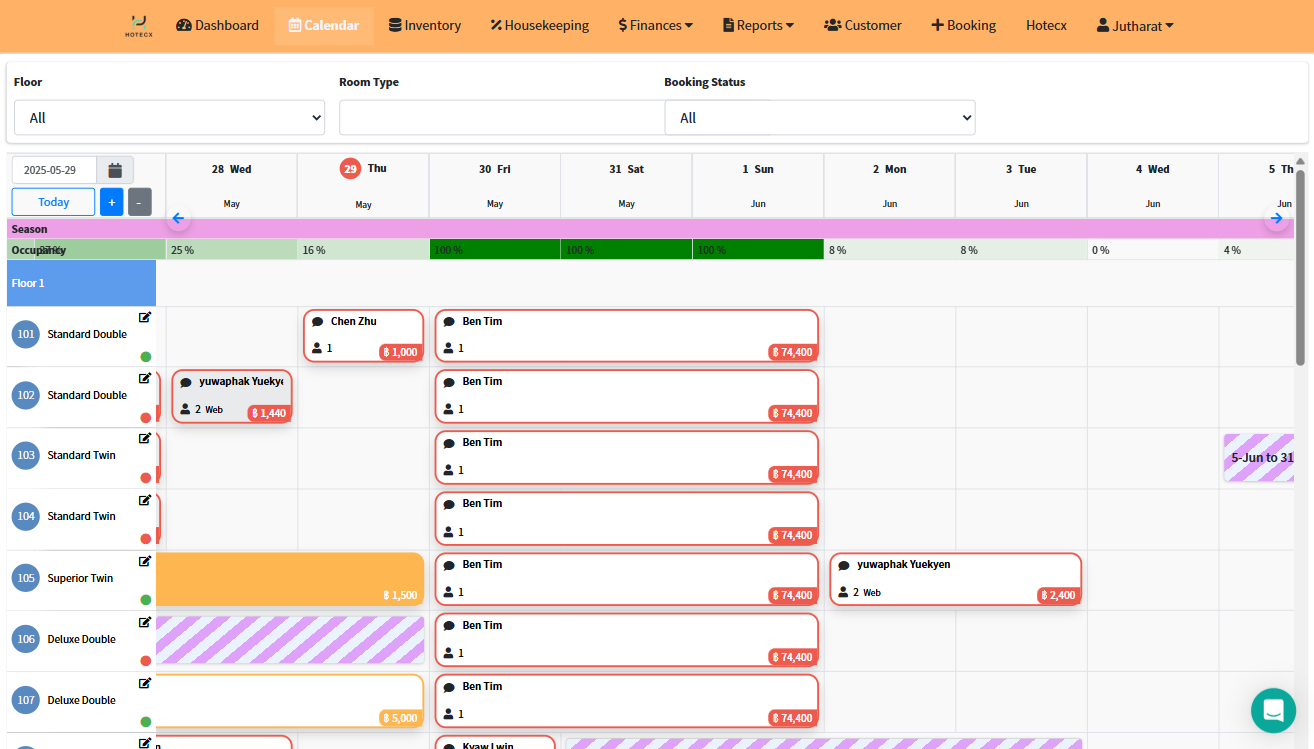Open the Booking Status dropdown
This screenshot has width=1314, height=749.
tap(819, 118)
